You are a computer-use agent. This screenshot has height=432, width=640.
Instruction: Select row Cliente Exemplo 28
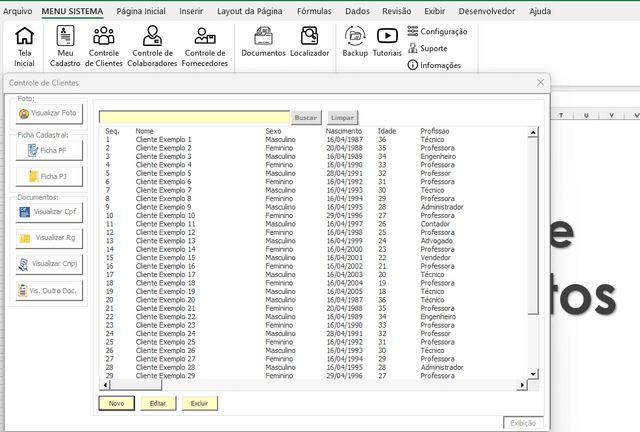click(313, 367)
